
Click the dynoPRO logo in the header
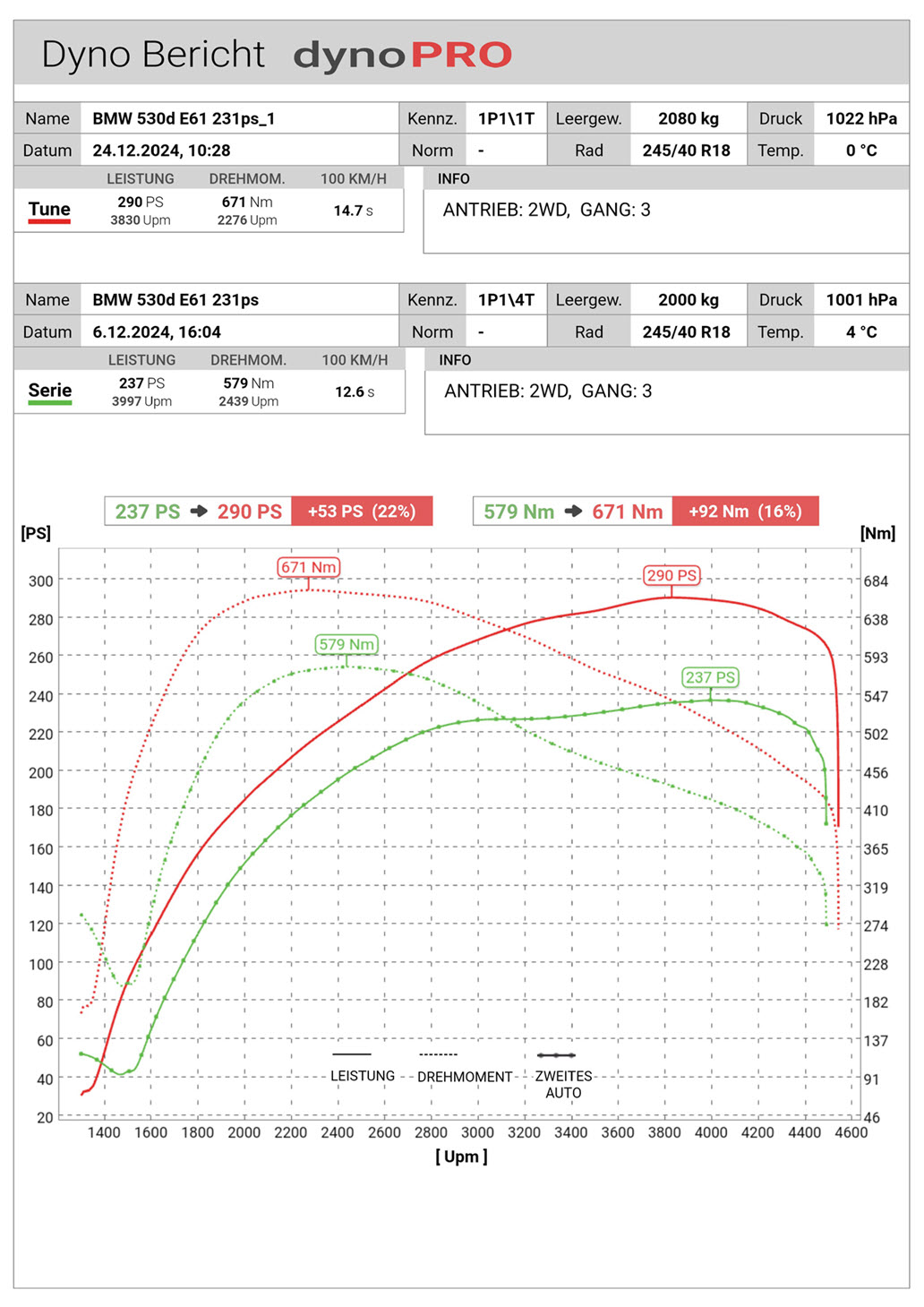click(x=403, y=56)
